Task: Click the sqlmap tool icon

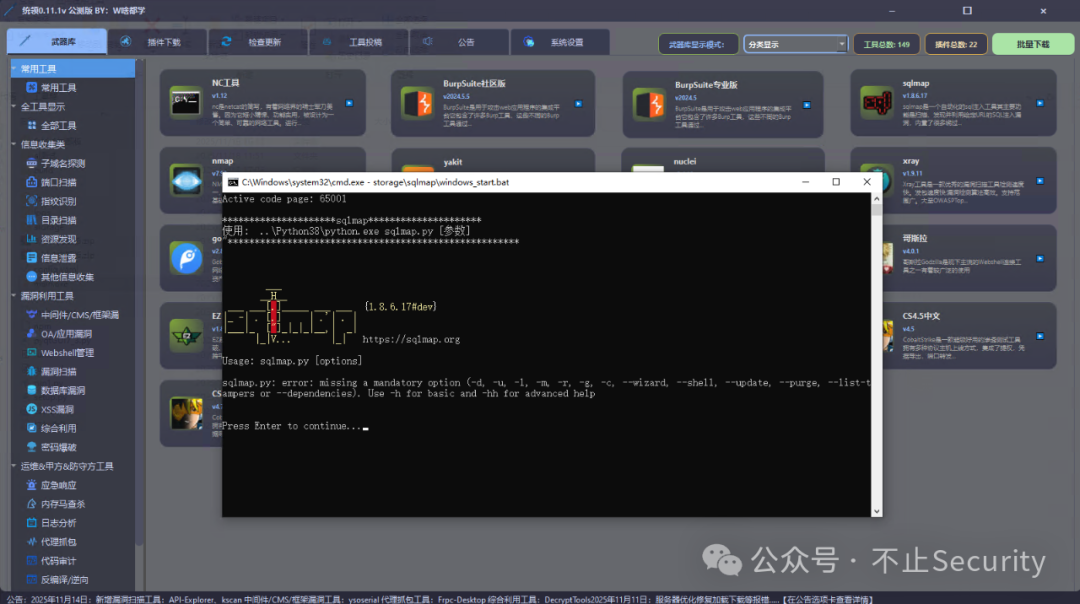Action: click(877, 103)
